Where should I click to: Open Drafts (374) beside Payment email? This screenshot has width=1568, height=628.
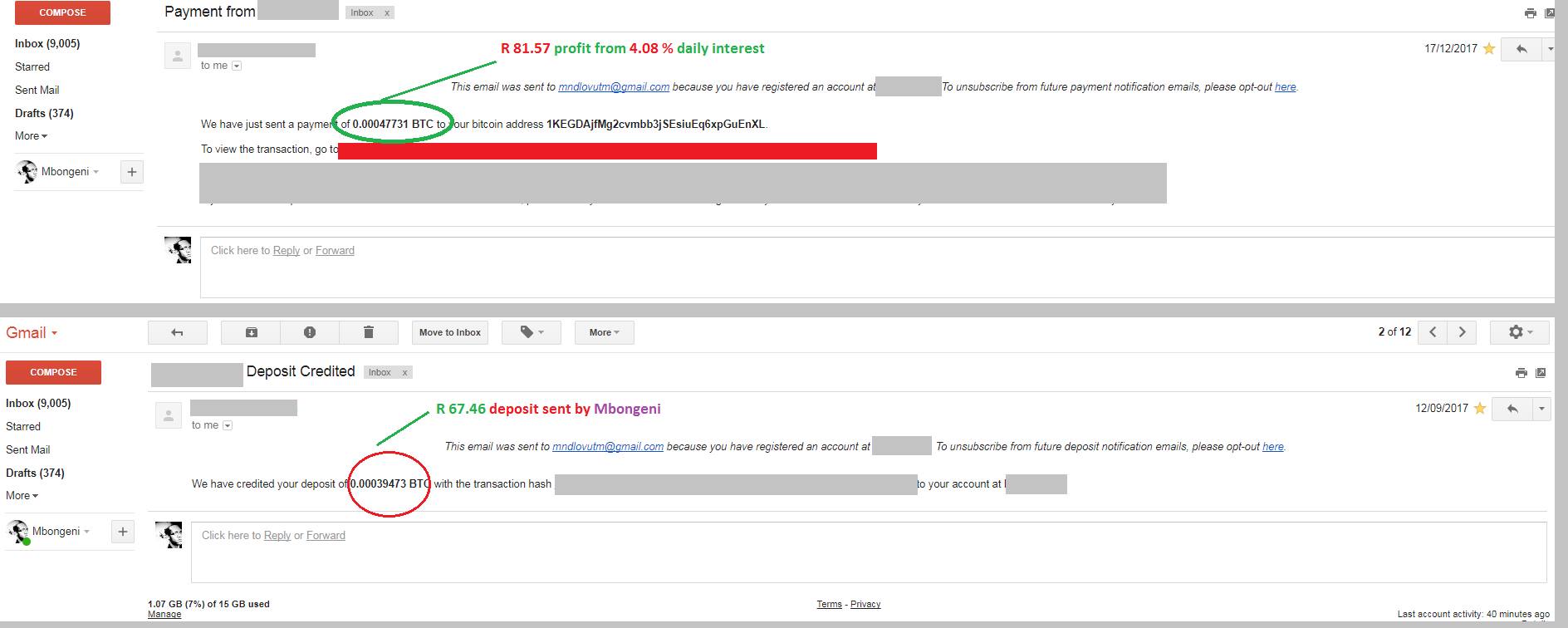pos(44,113)
